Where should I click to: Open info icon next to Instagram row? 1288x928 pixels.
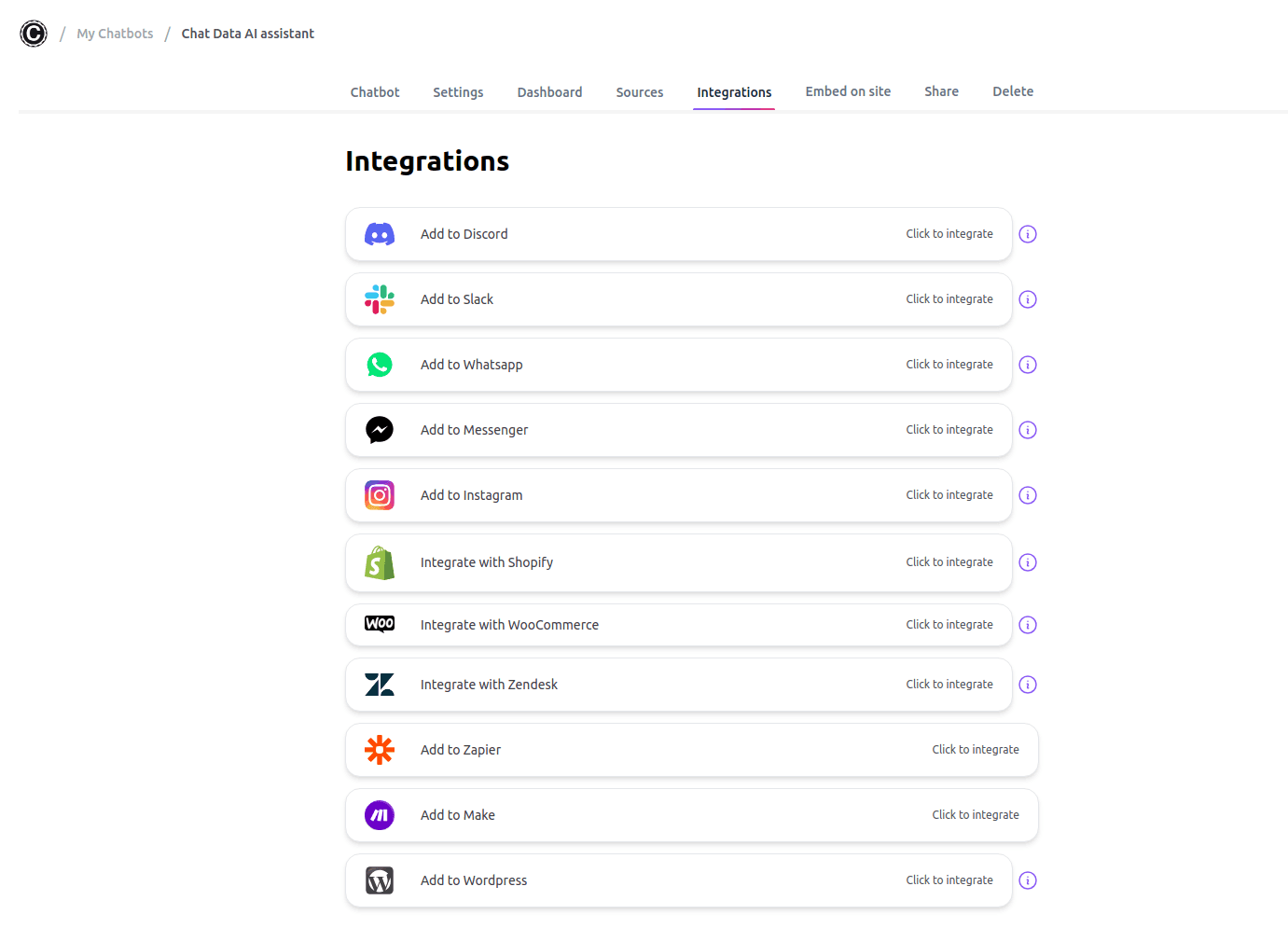(1028, 495)
